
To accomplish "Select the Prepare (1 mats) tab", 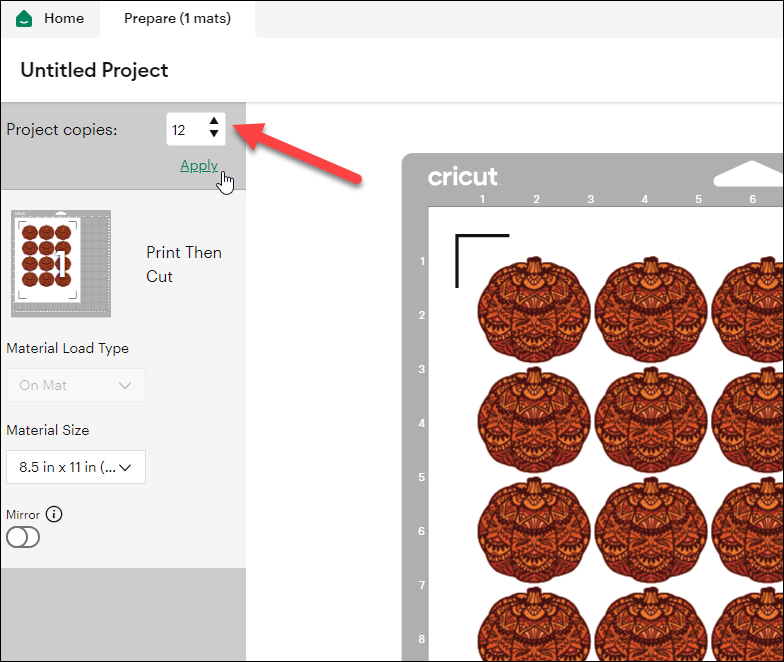I will pos(177,18).
